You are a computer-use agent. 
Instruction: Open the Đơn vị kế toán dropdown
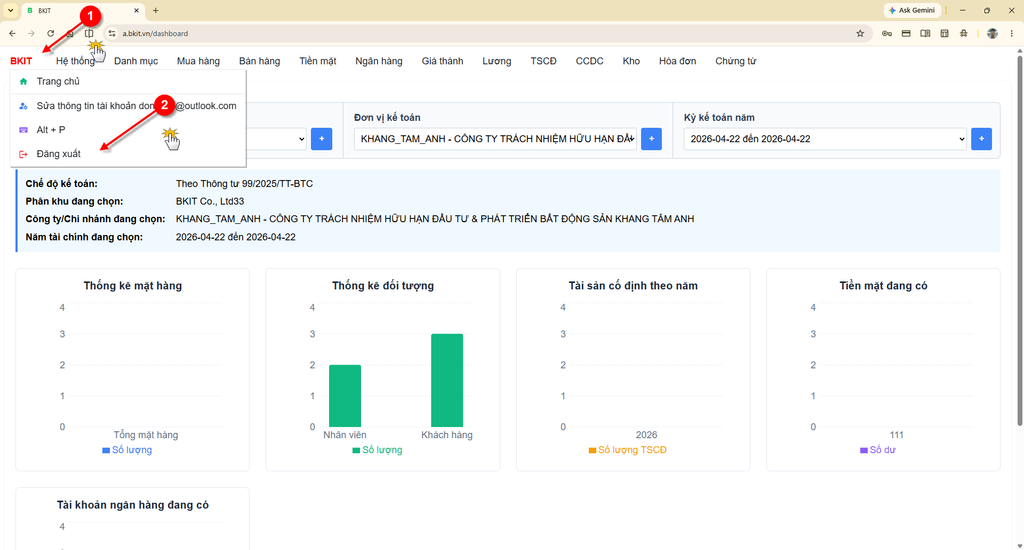[x=495, y=138]
